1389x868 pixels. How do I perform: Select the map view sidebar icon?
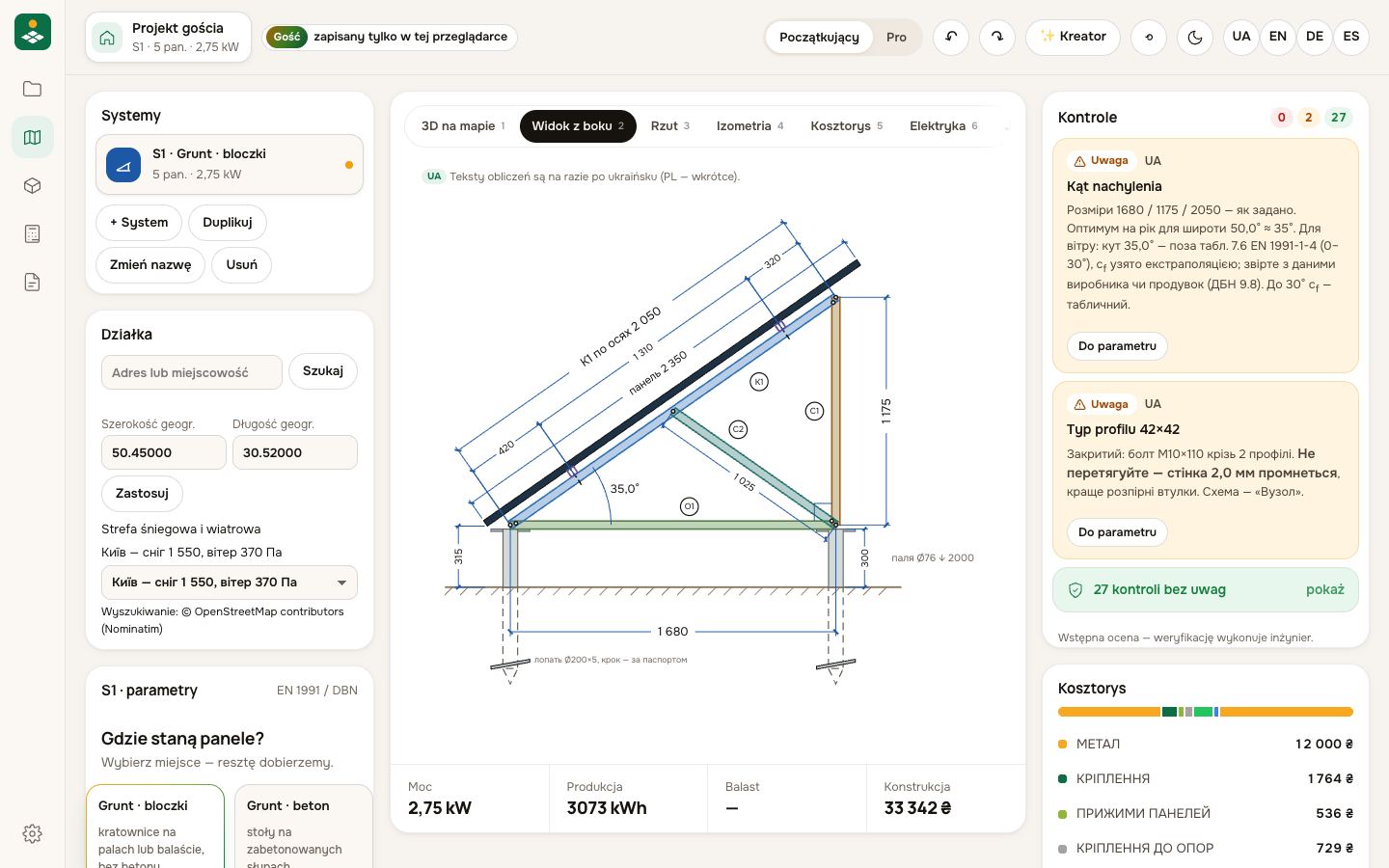(32, 137)
